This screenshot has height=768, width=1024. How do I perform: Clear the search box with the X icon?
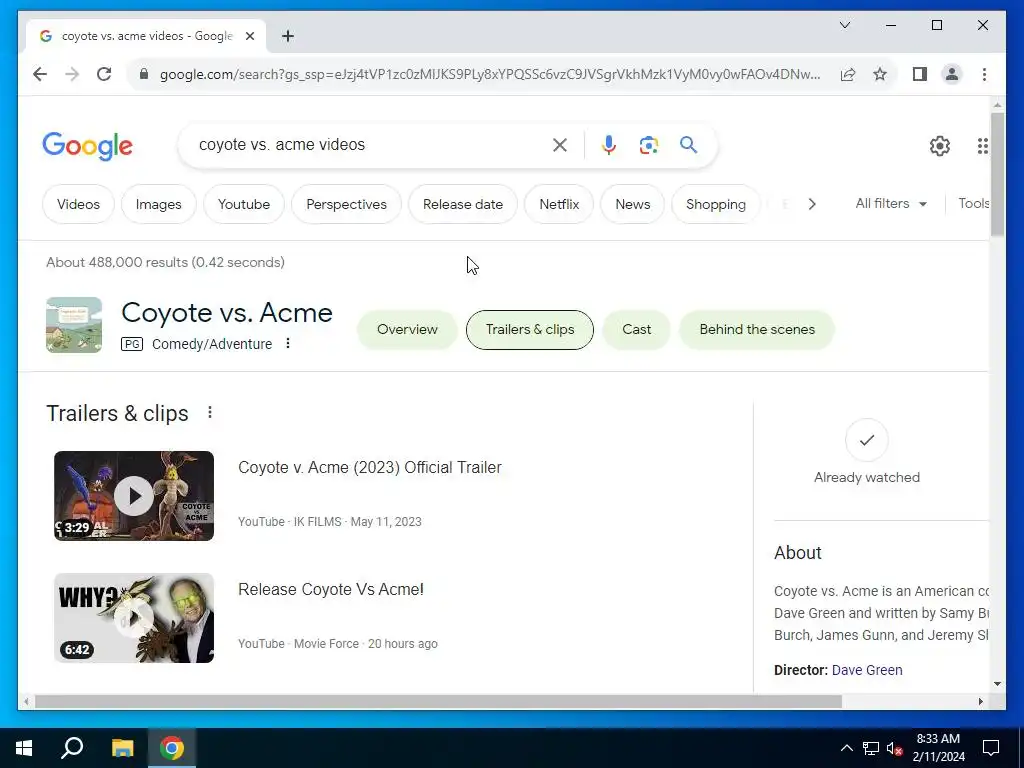(560, 145)
